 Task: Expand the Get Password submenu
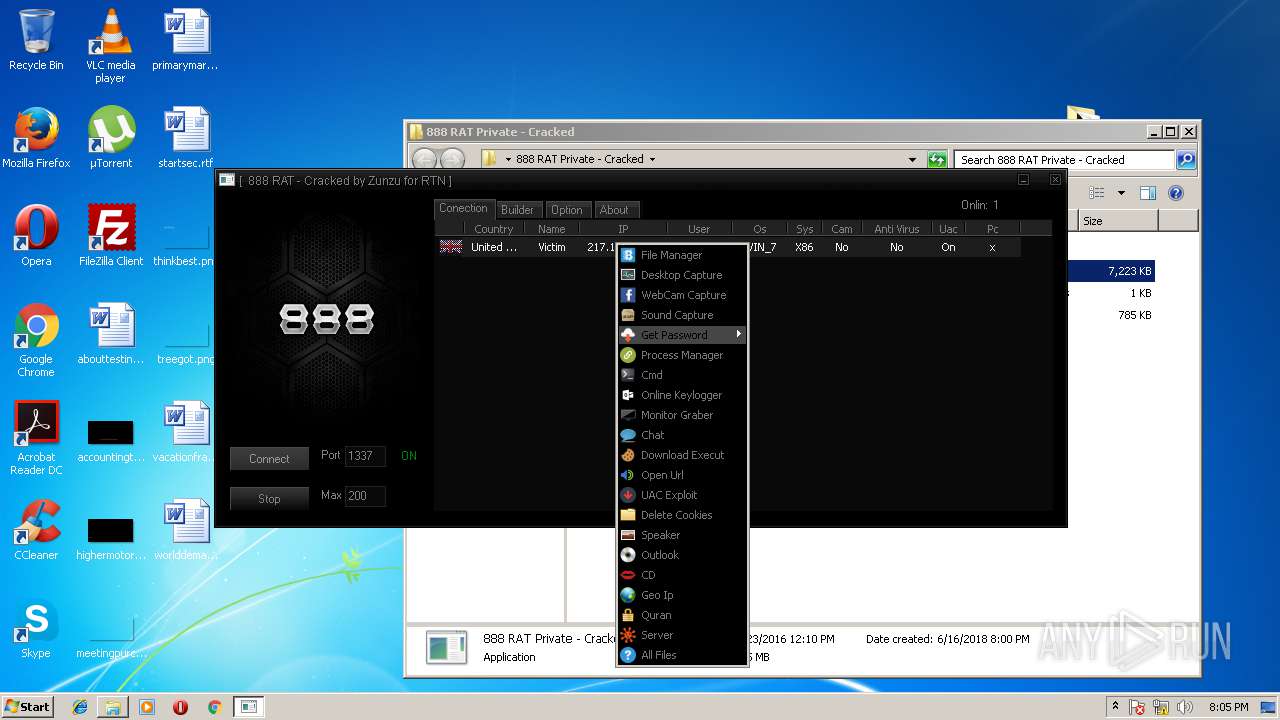[x=682, y=335]
